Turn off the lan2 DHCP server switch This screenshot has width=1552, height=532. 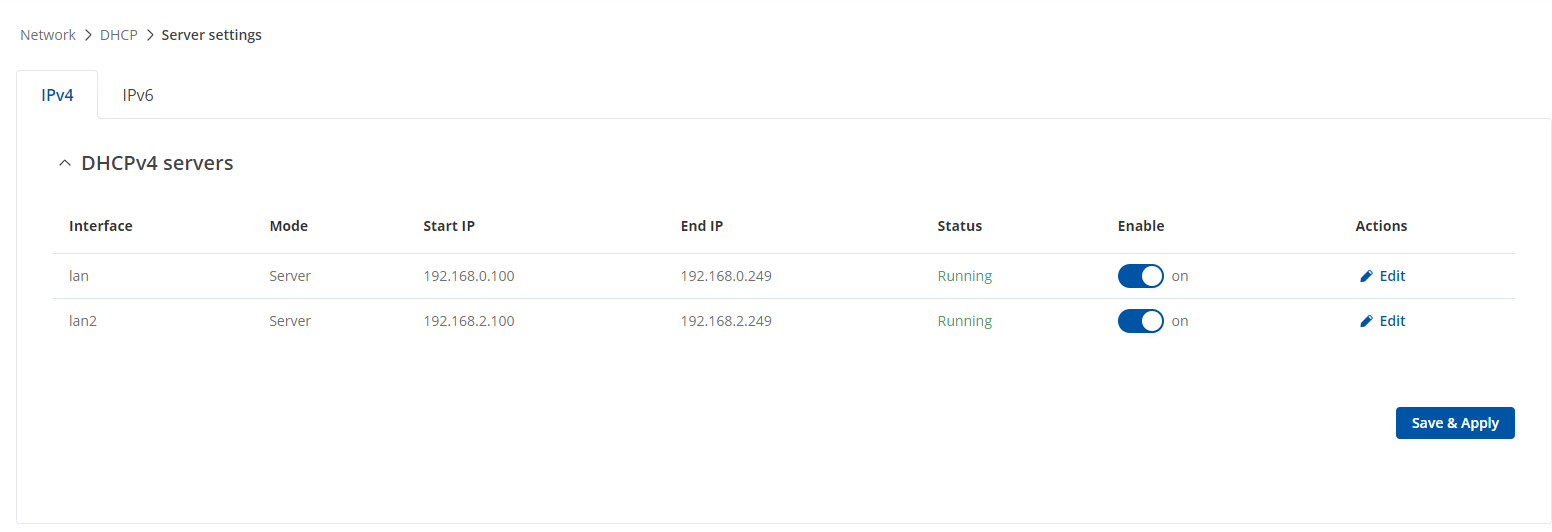point(1141,321)
